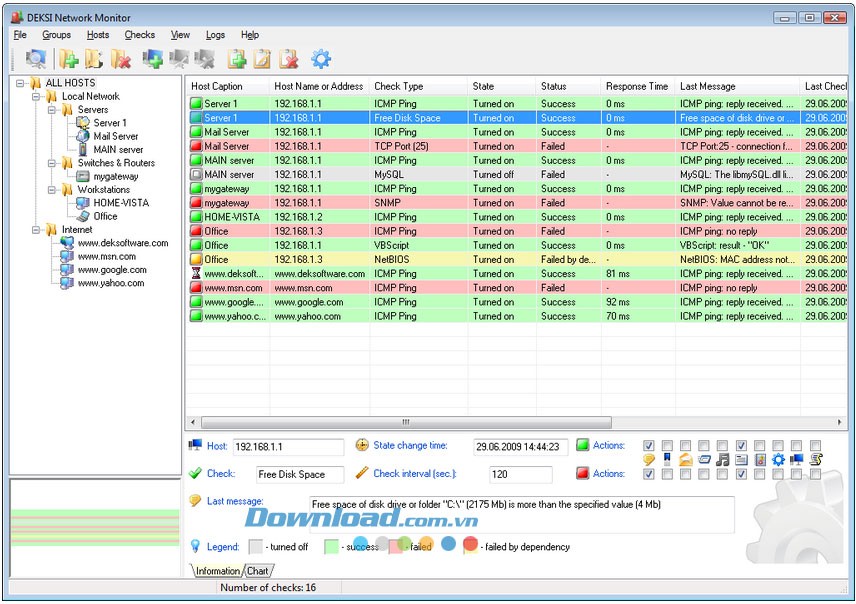
Task: Click the Check interval input field
Action: (520, 474)
